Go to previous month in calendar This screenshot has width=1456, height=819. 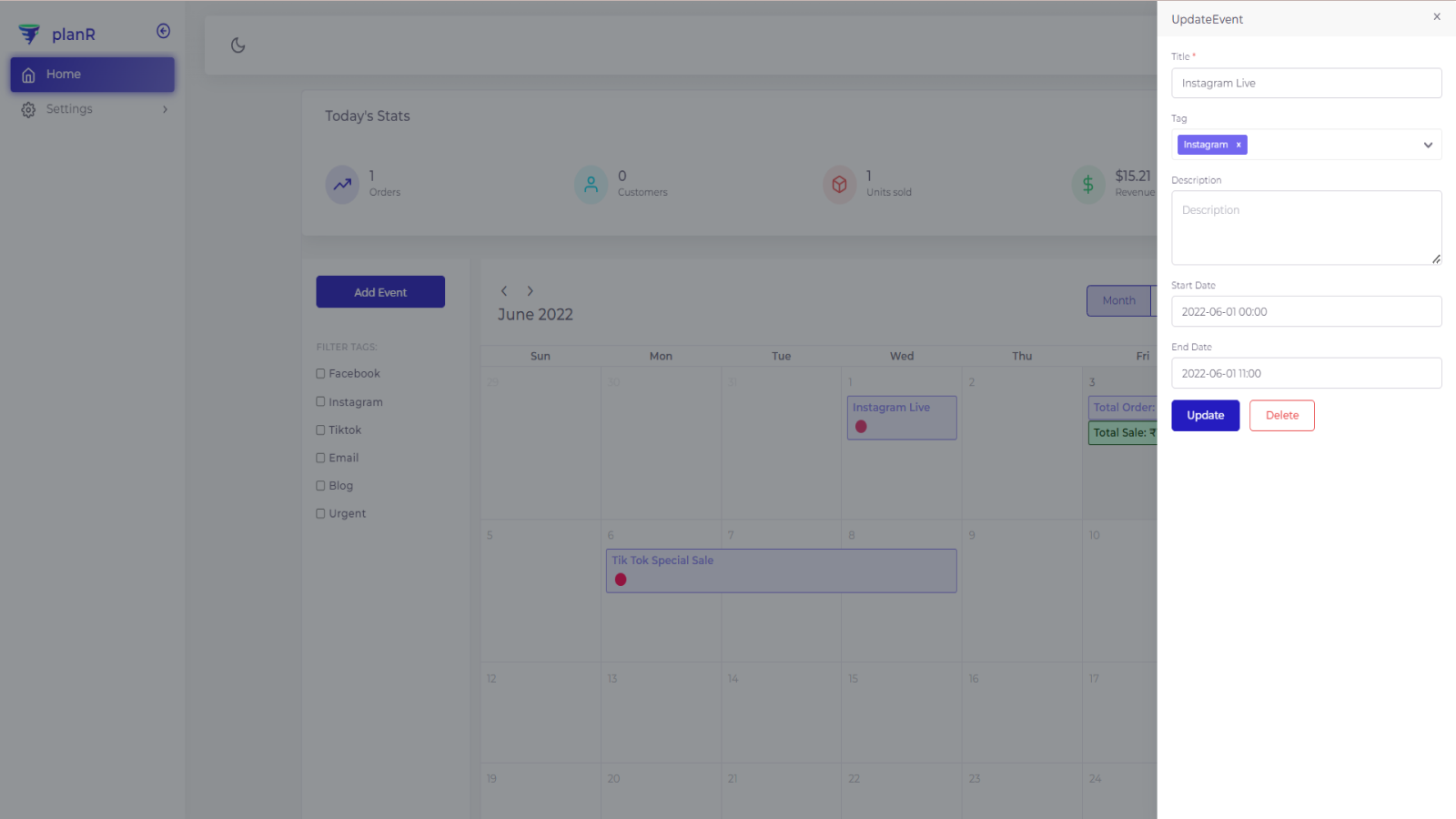click(x=504, y=291)
